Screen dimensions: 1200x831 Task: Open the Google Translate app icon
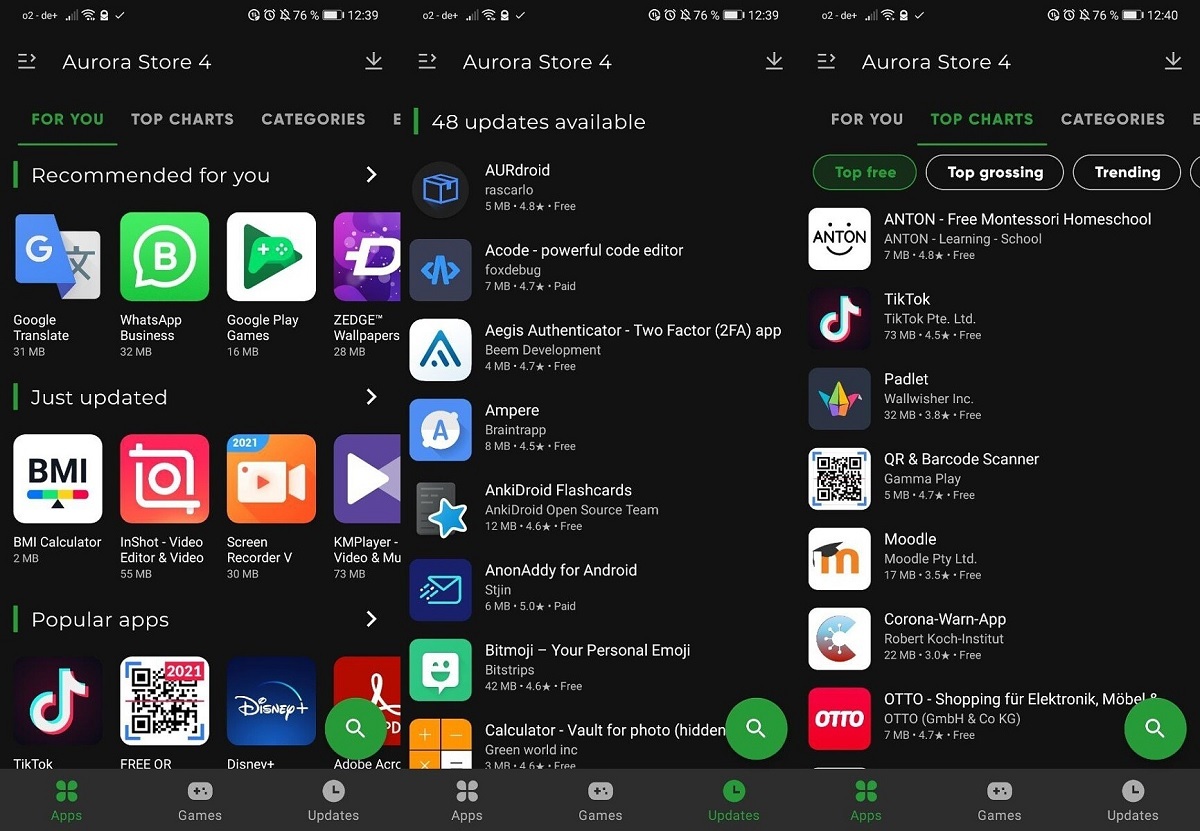57,257
